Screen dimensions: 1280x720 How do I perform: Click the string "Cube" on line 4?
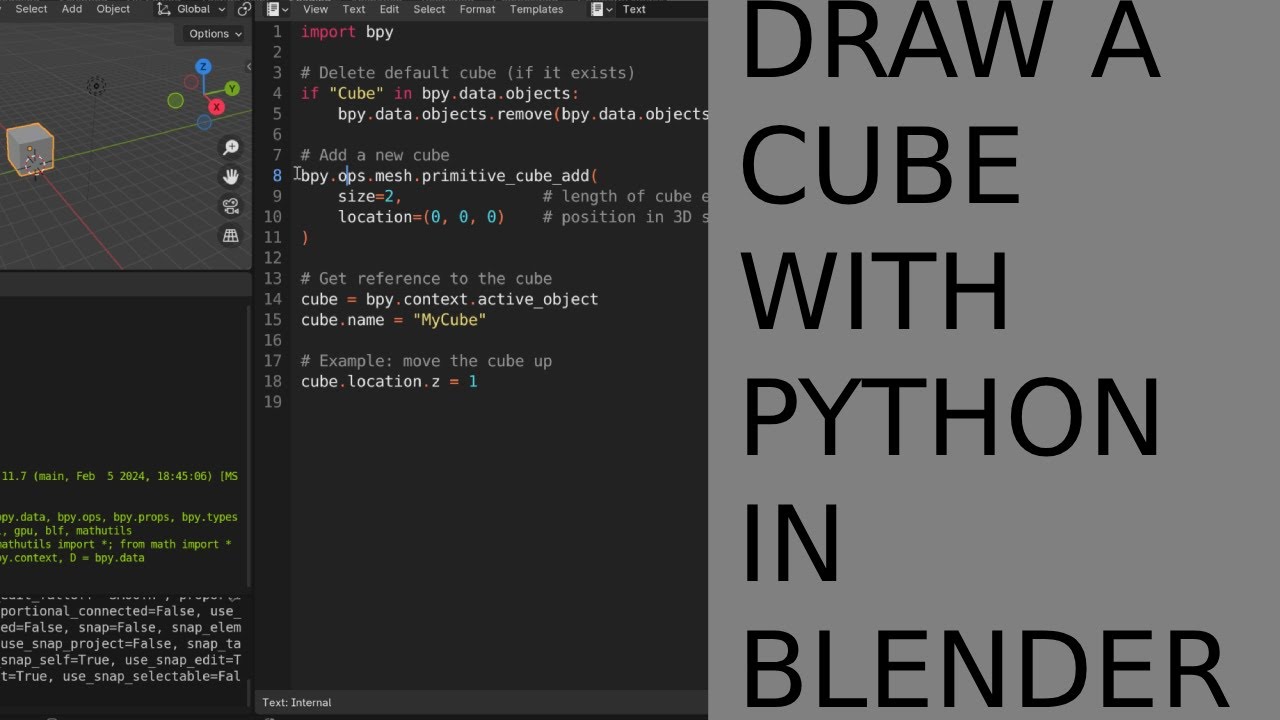tap(356, 94)
